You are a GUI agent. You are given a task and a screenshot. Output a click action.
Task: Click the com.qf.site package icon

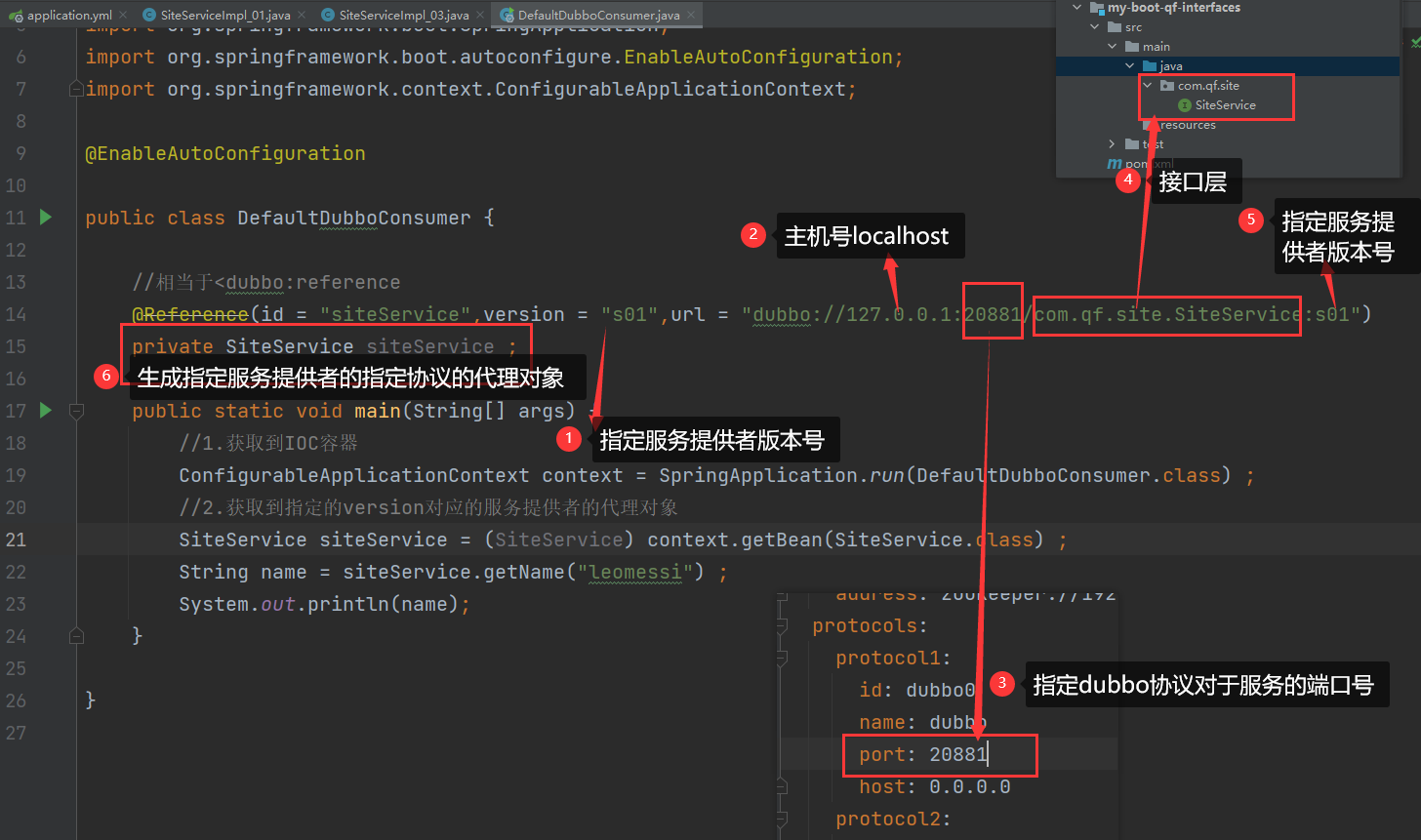tap(1167, 86)
